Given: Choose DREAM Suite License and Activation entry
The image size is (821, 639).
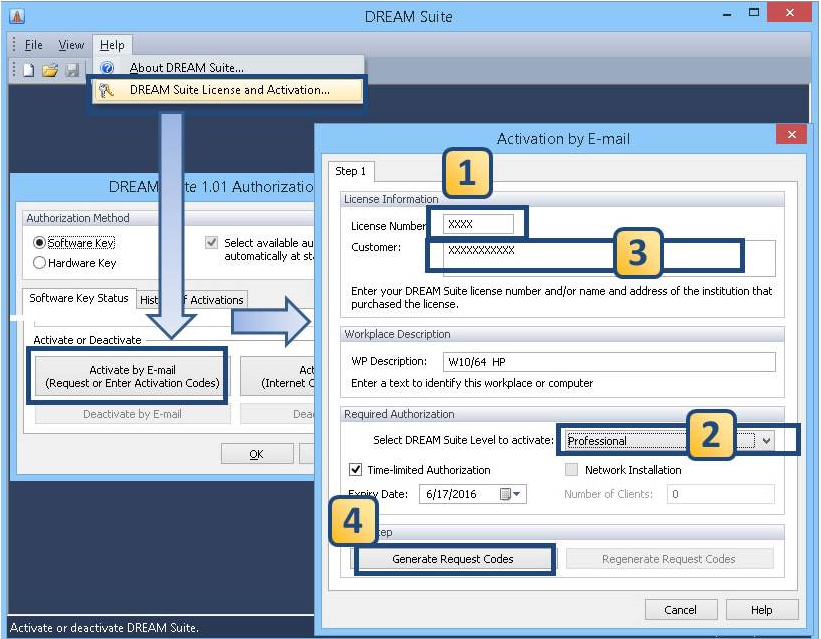Looking at the screenshot, I should (x=228, y=90).
